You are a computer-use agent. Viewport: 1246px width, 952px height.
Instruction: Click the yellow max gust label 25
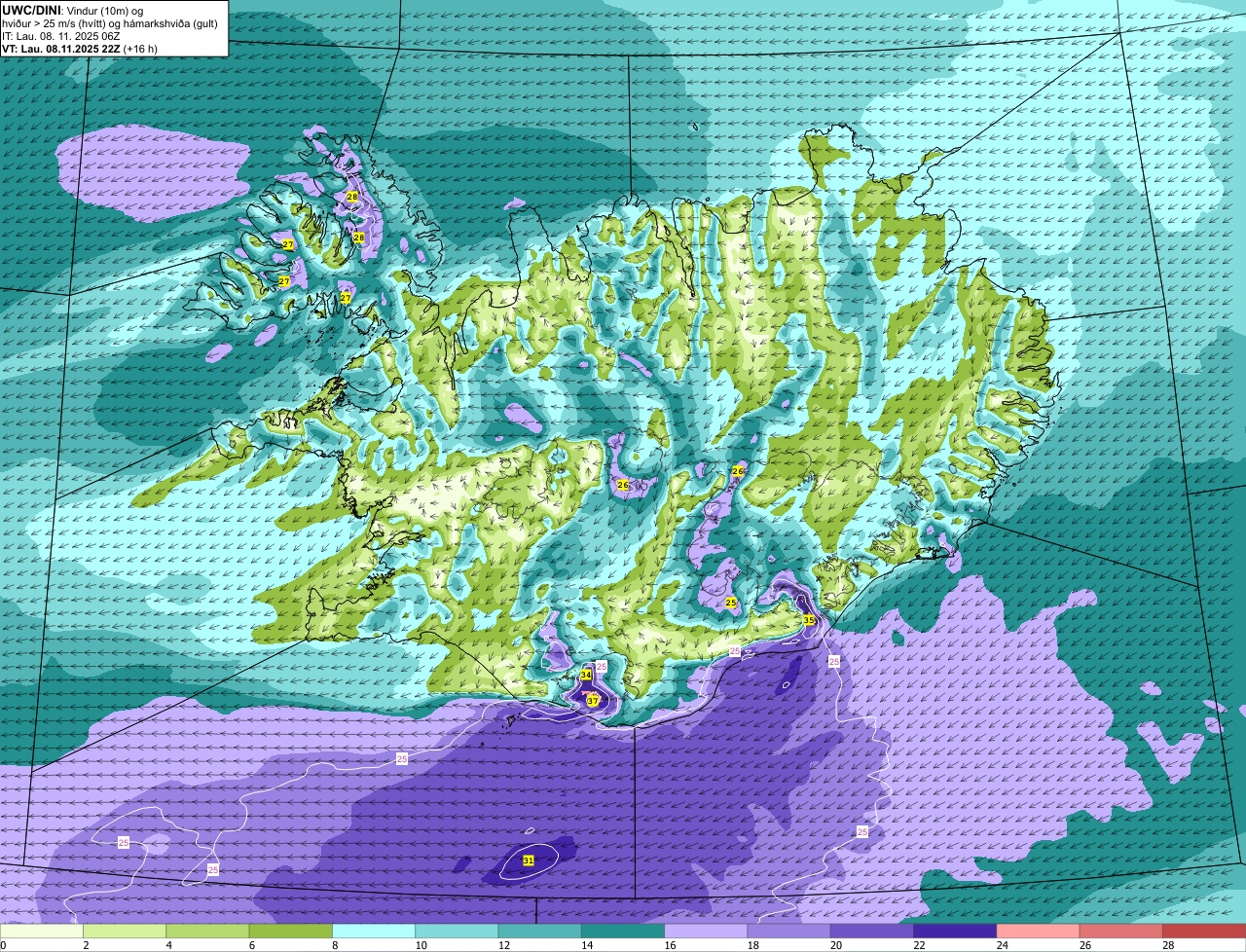pos(731,604)
